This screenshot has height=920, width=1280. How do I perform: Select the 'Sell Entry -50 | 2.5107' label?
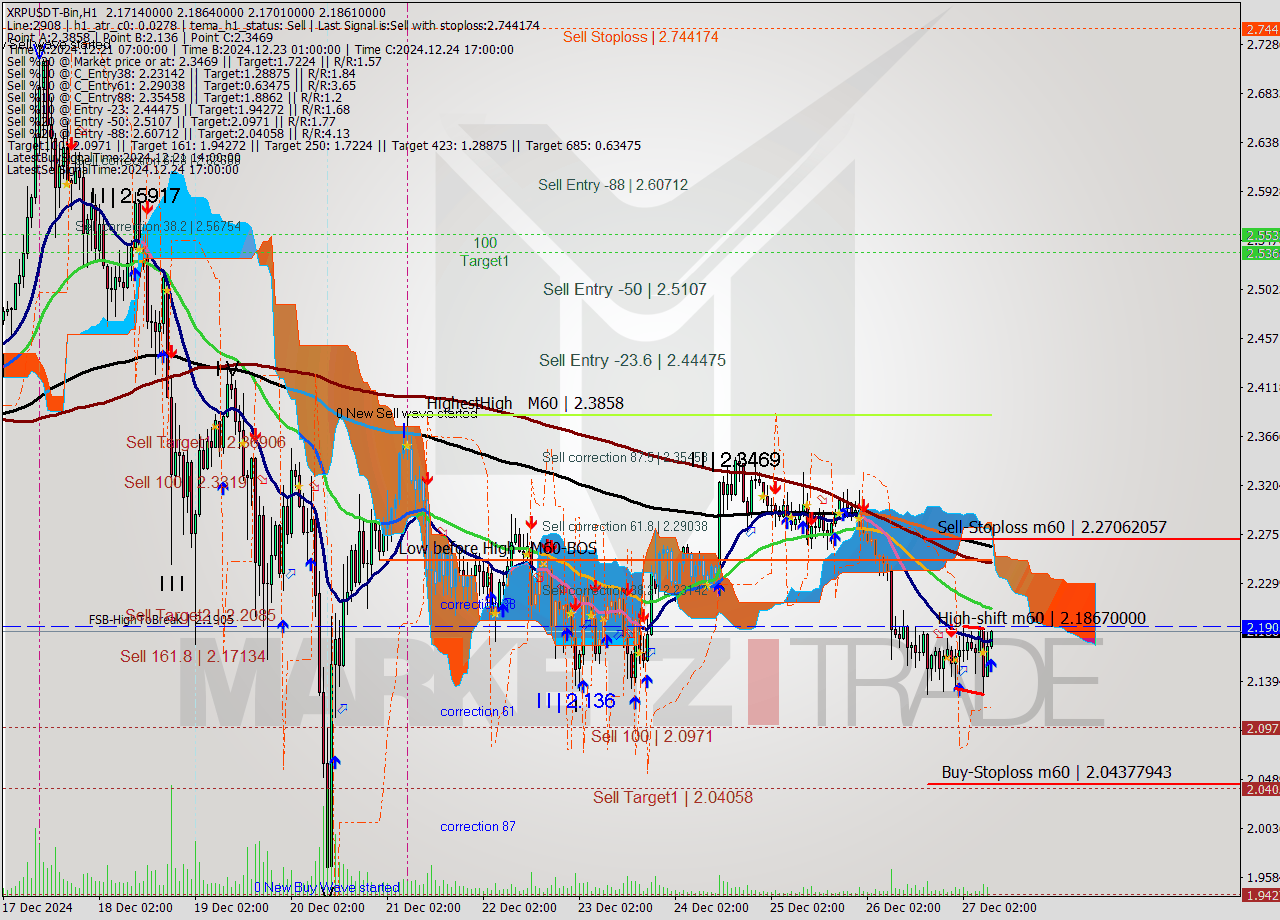click(625, 289)
